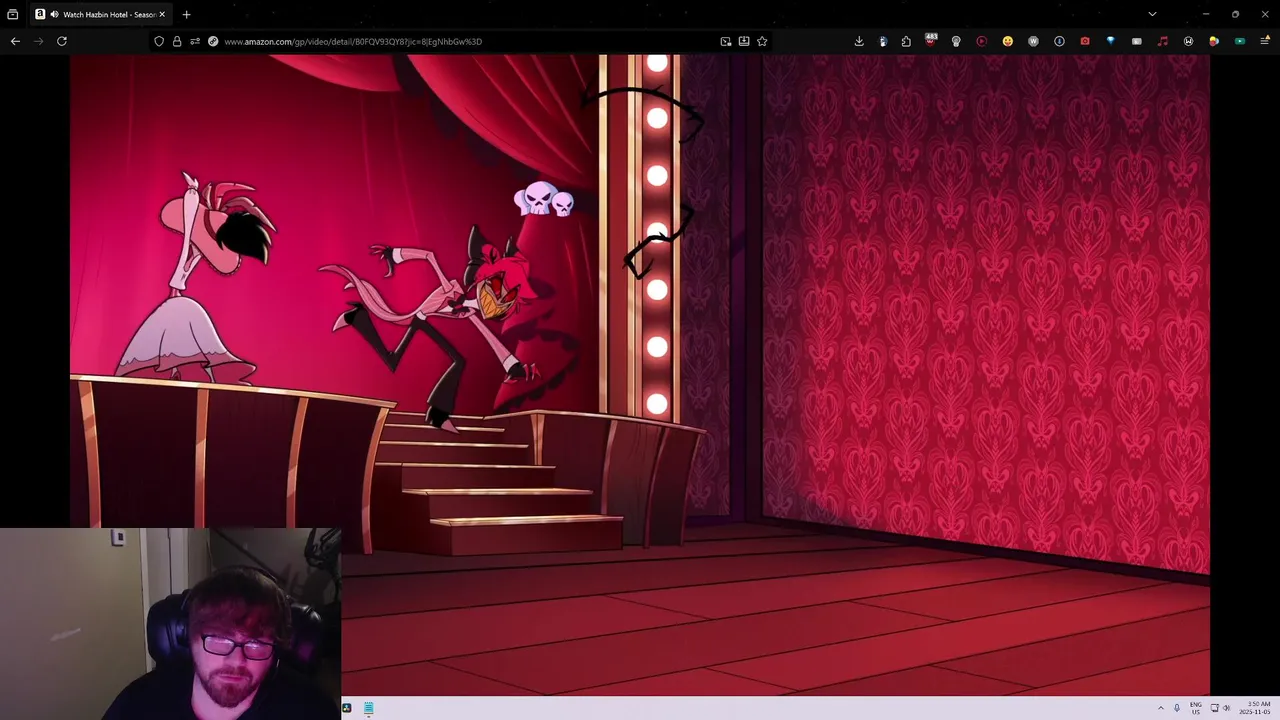
Task: Open the volume speaker icon in system tray
Action: (1227, 708)
